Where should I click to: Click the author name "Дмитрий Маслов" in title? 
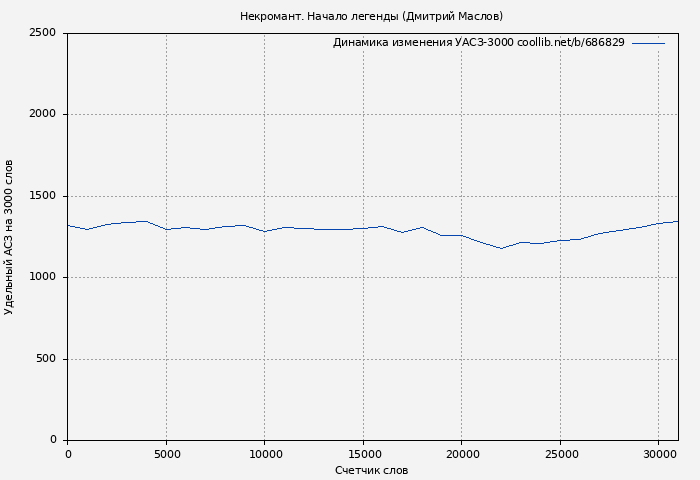coord(451,16)
